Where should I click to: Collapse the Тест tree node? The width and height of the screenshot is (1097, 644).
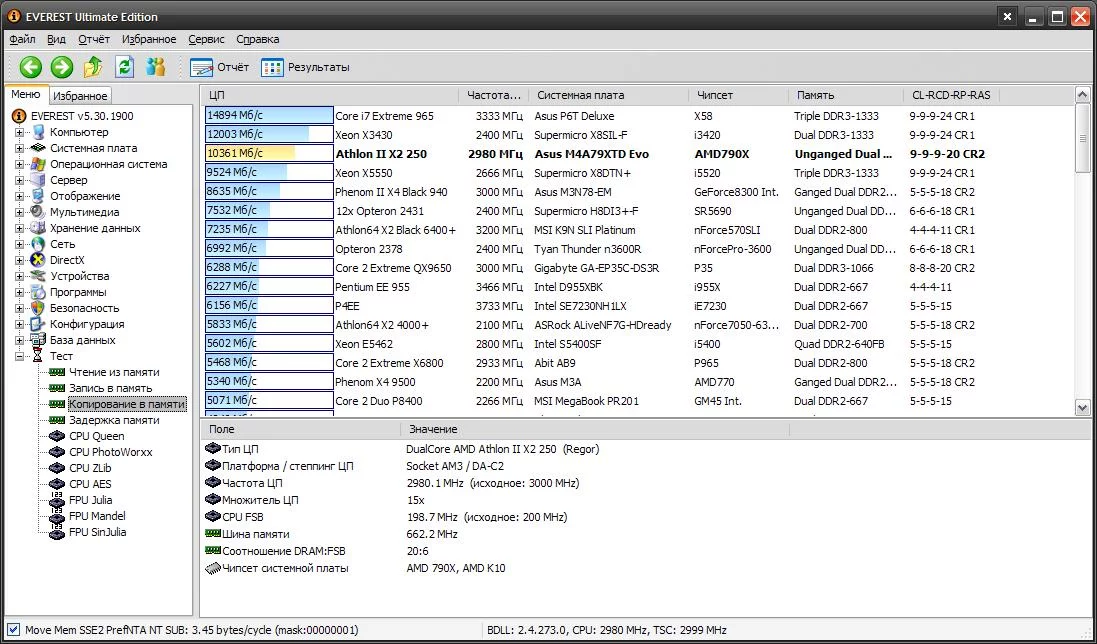tap(19, 356)
